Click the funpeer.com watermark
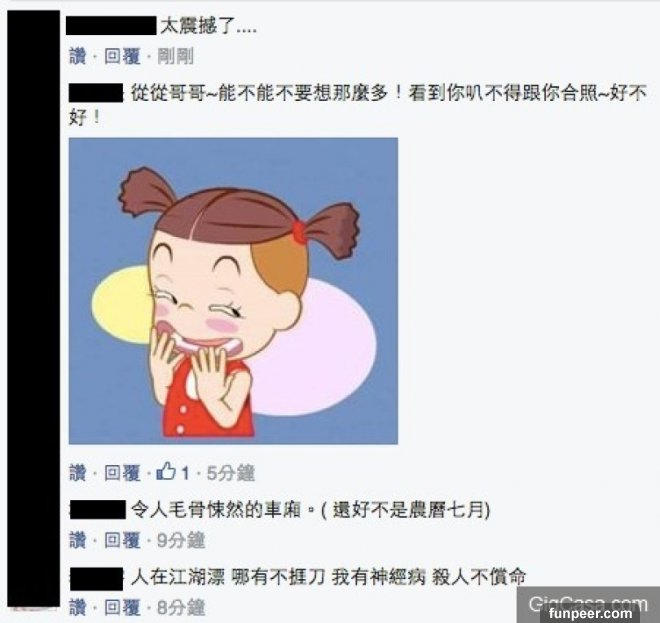Viewport: 660px width, 623px height. pyautogui.click(x=591, y=613)
